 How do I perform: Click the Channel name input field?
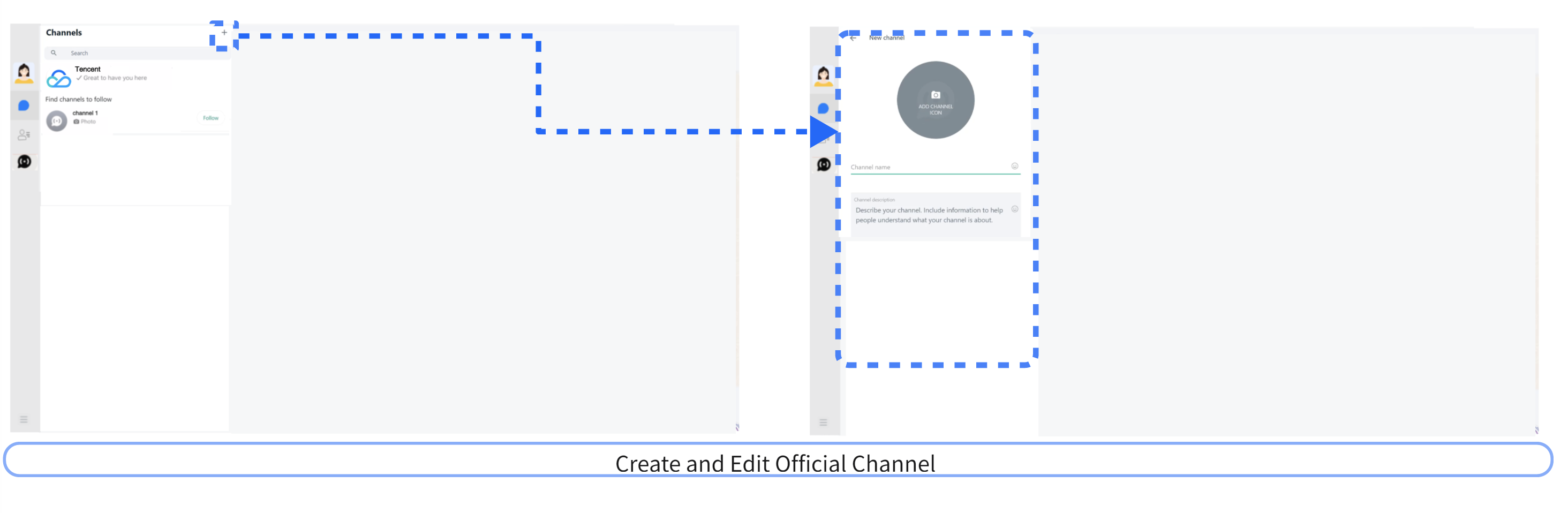[x=928, y=167]
